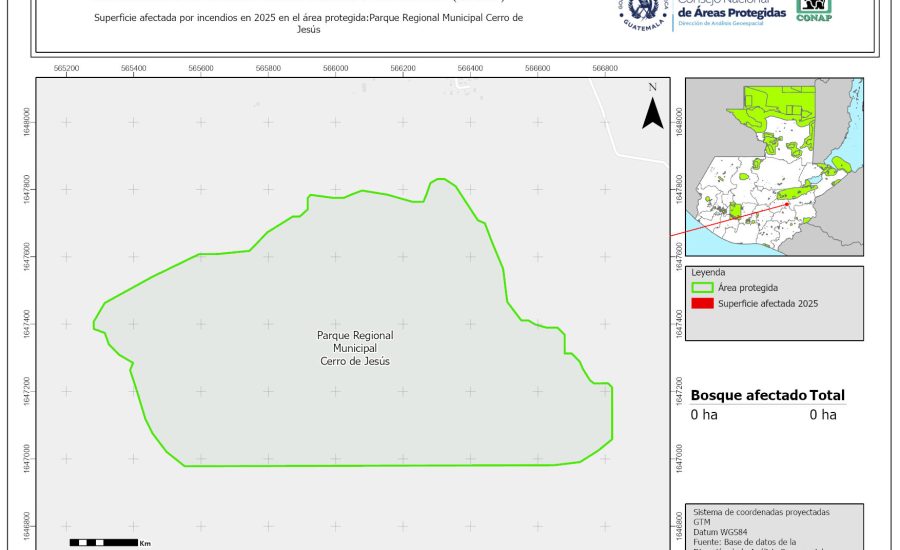Select the green Área protegida legend symbol
The height and width of the screenshot is (550, 900).
pos(702,287)
